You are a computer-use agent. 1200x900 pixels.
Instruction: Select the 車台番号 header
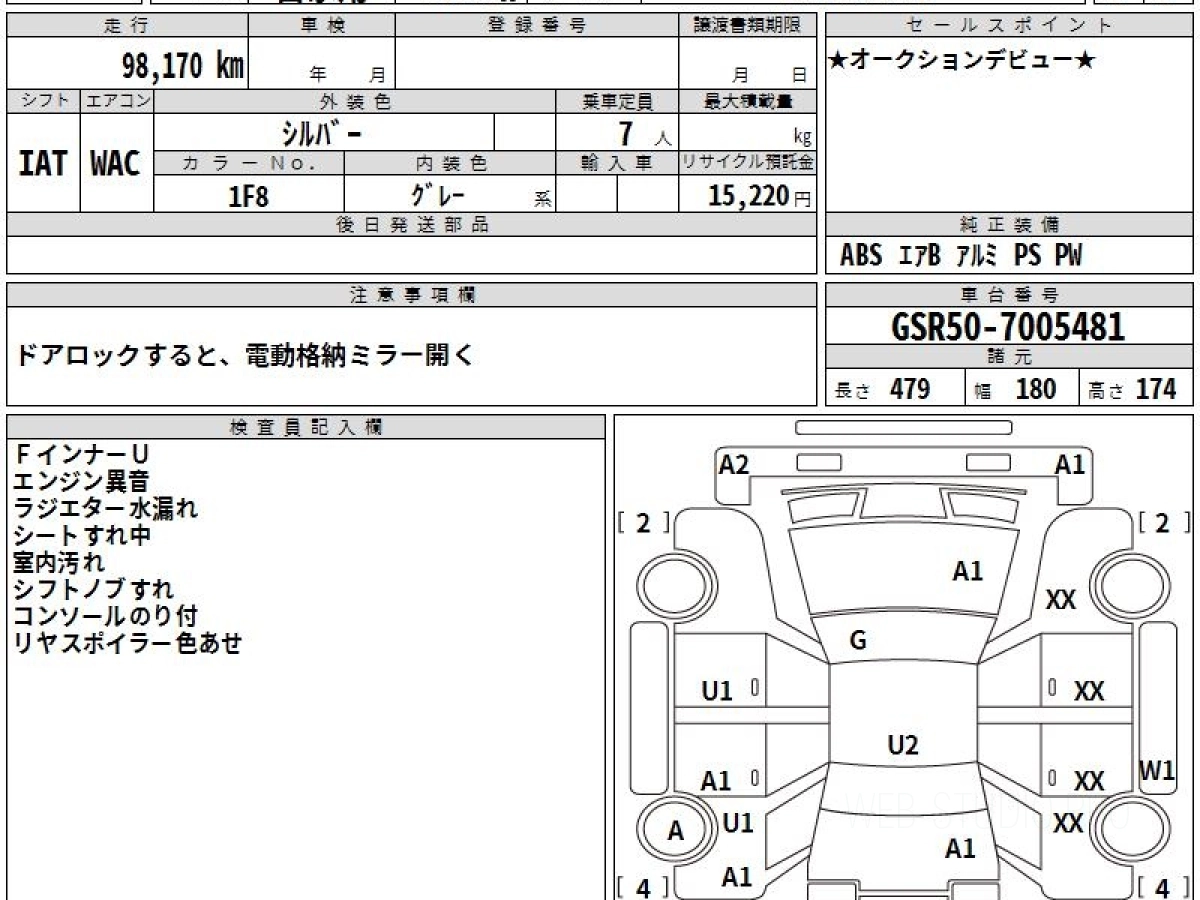coord(1010,295)
